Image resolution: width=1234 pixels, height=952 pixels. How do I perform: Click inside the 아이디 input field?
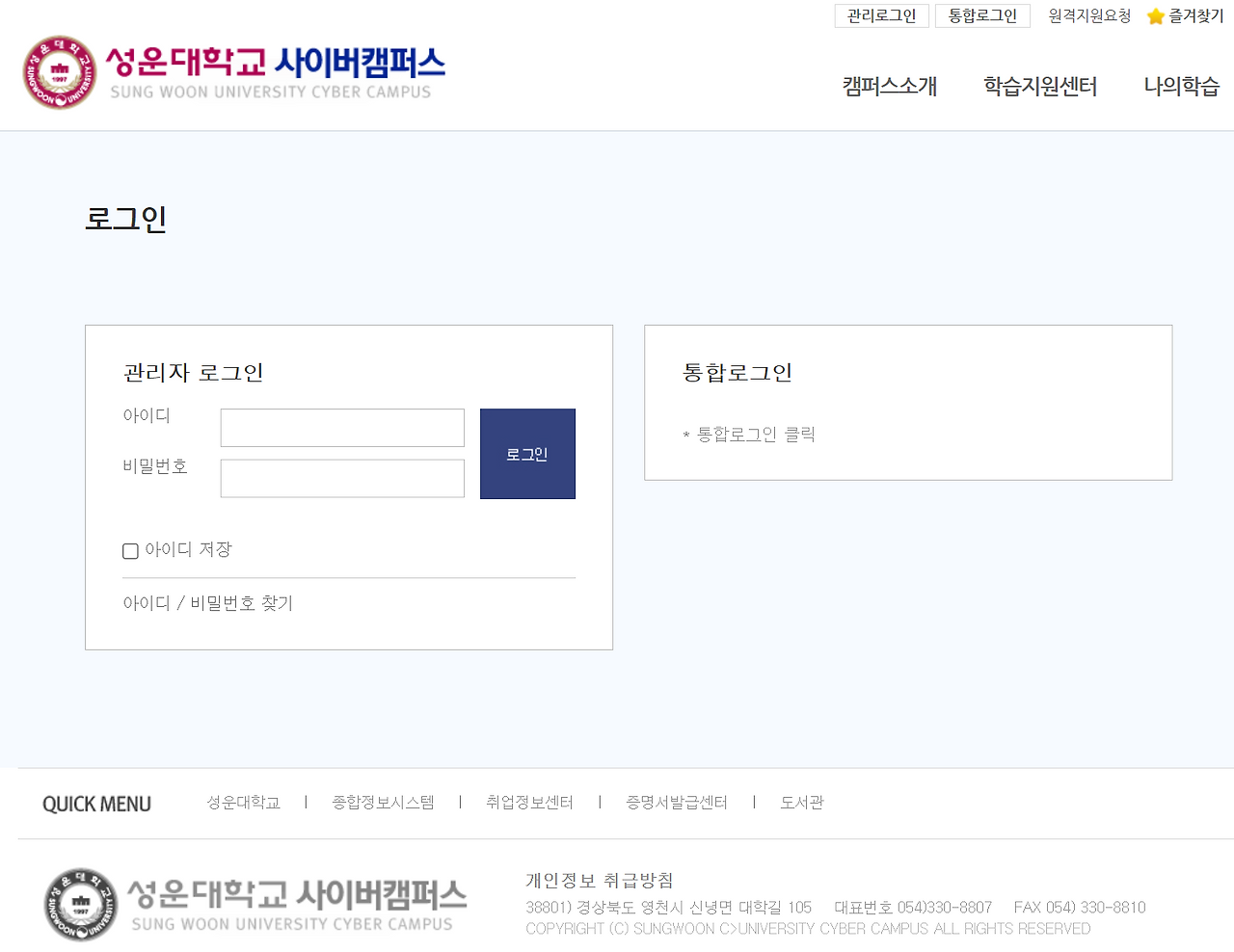click(x=341, y=427)
